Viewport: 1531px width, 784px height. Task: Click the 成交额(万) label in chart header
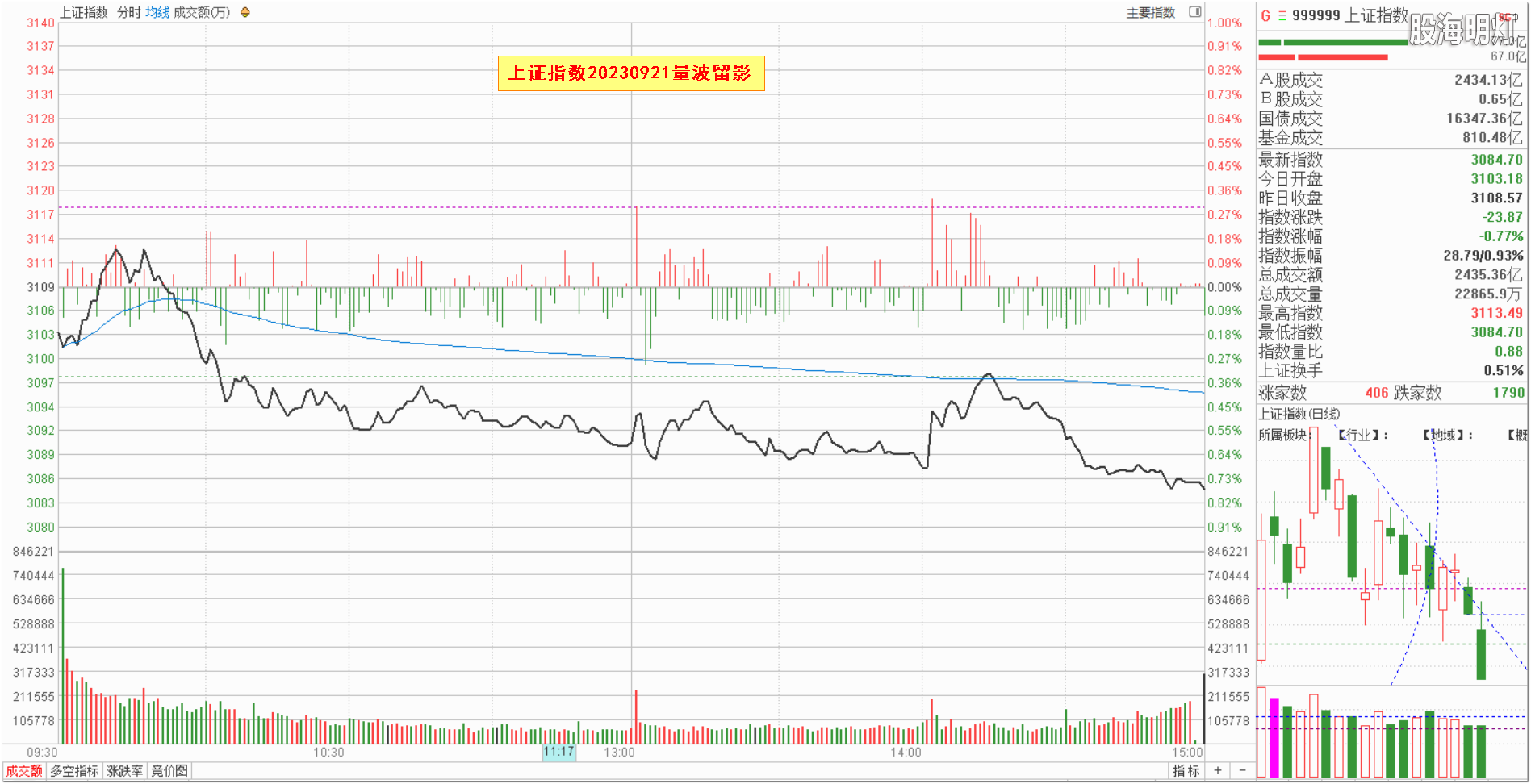tap(202, 12)
